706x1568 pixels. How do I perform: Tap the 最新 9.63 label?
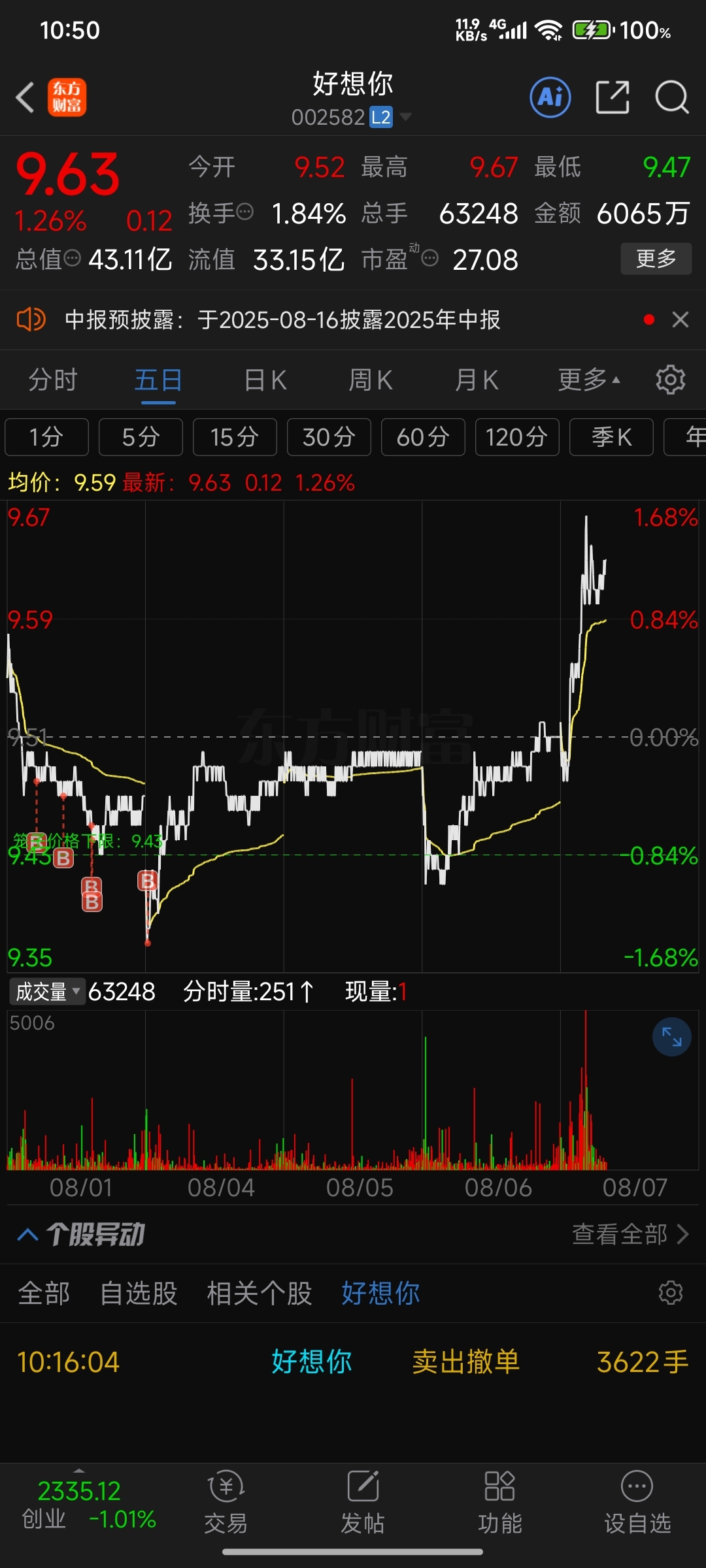176,483
